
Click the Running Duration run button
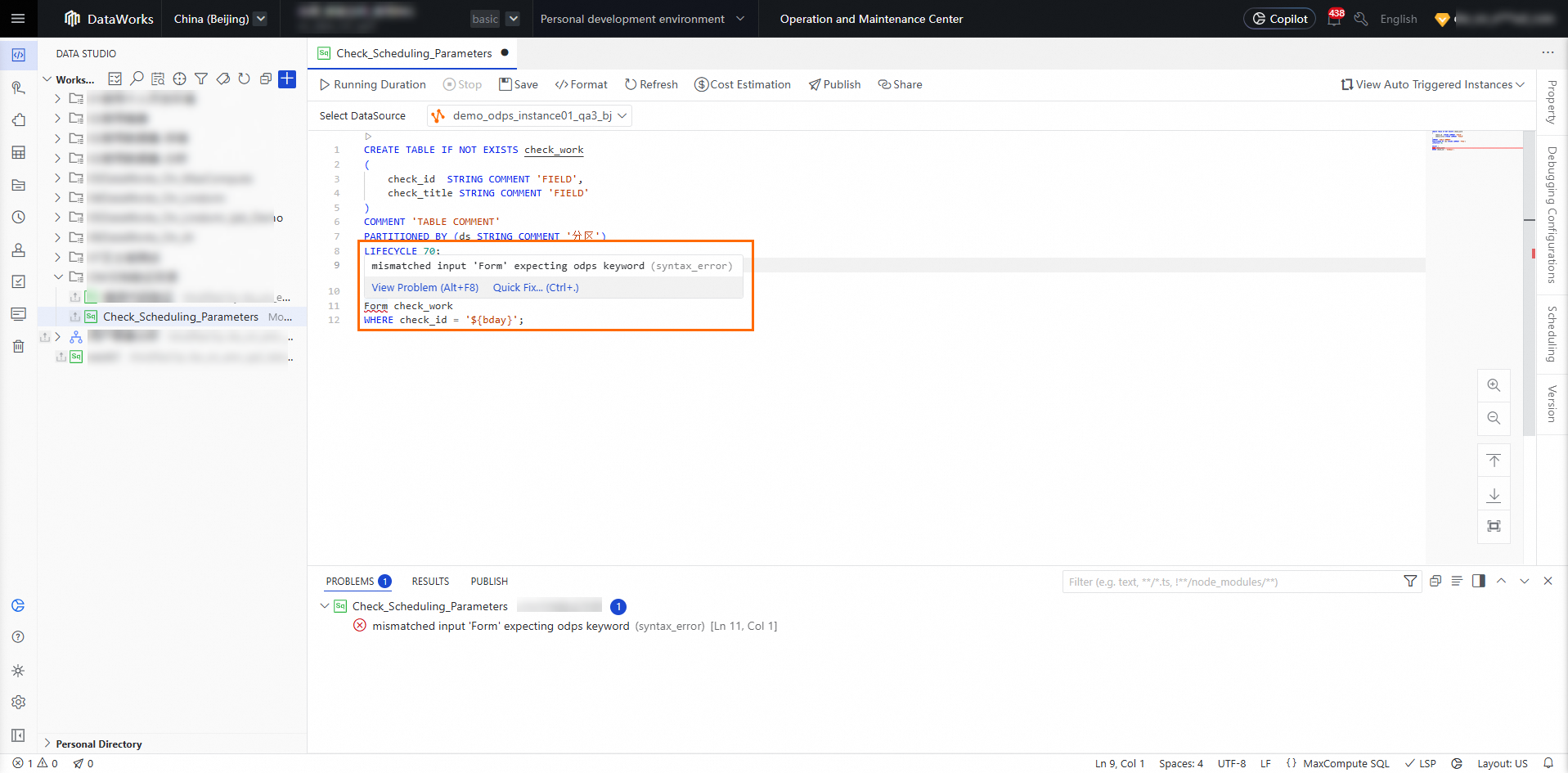tap(372, 84)
